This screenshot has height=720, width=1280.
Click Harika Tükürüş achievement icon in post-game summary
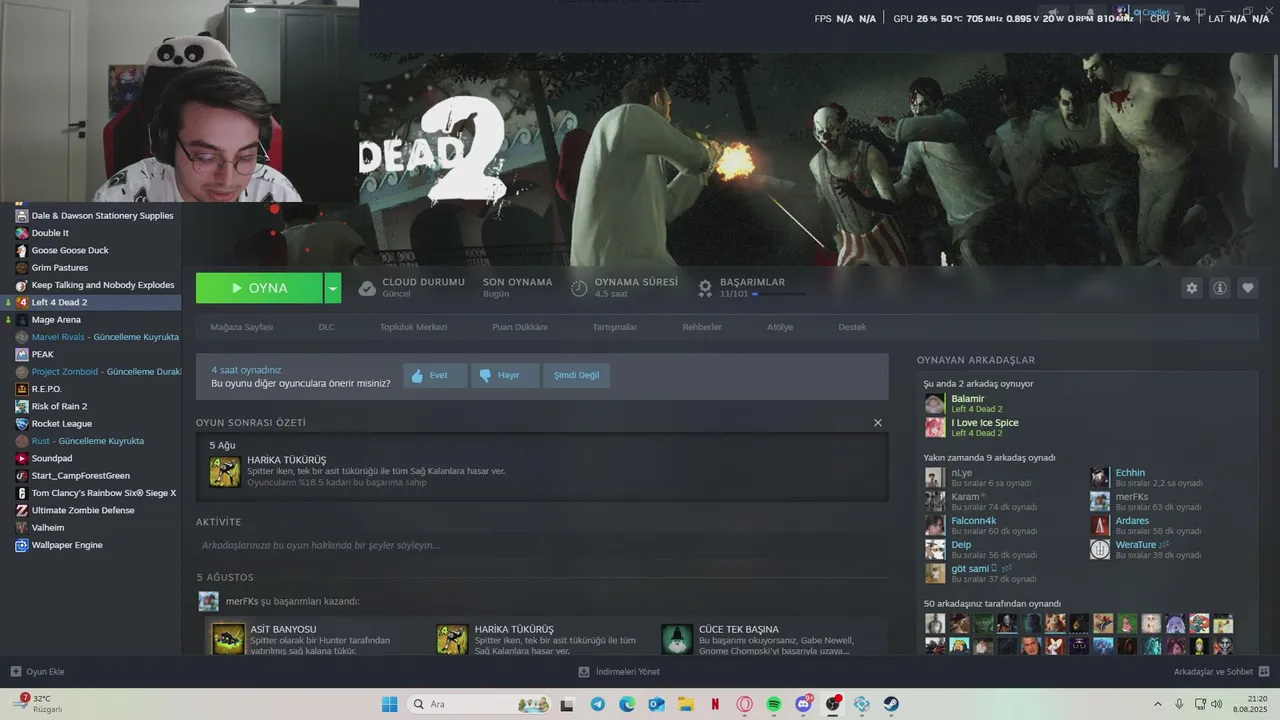coord(225,472)
